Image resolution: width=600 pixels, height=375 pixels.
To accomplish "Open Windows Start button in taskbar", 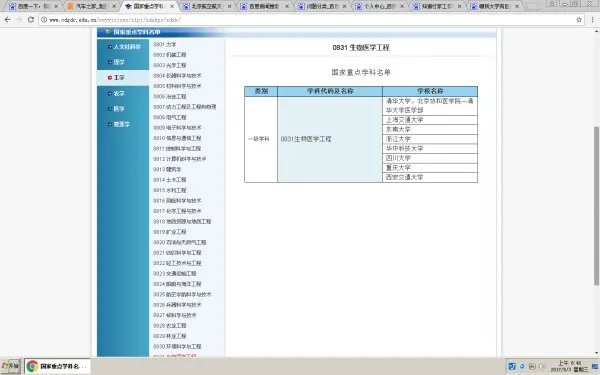I will pos(10,366).
